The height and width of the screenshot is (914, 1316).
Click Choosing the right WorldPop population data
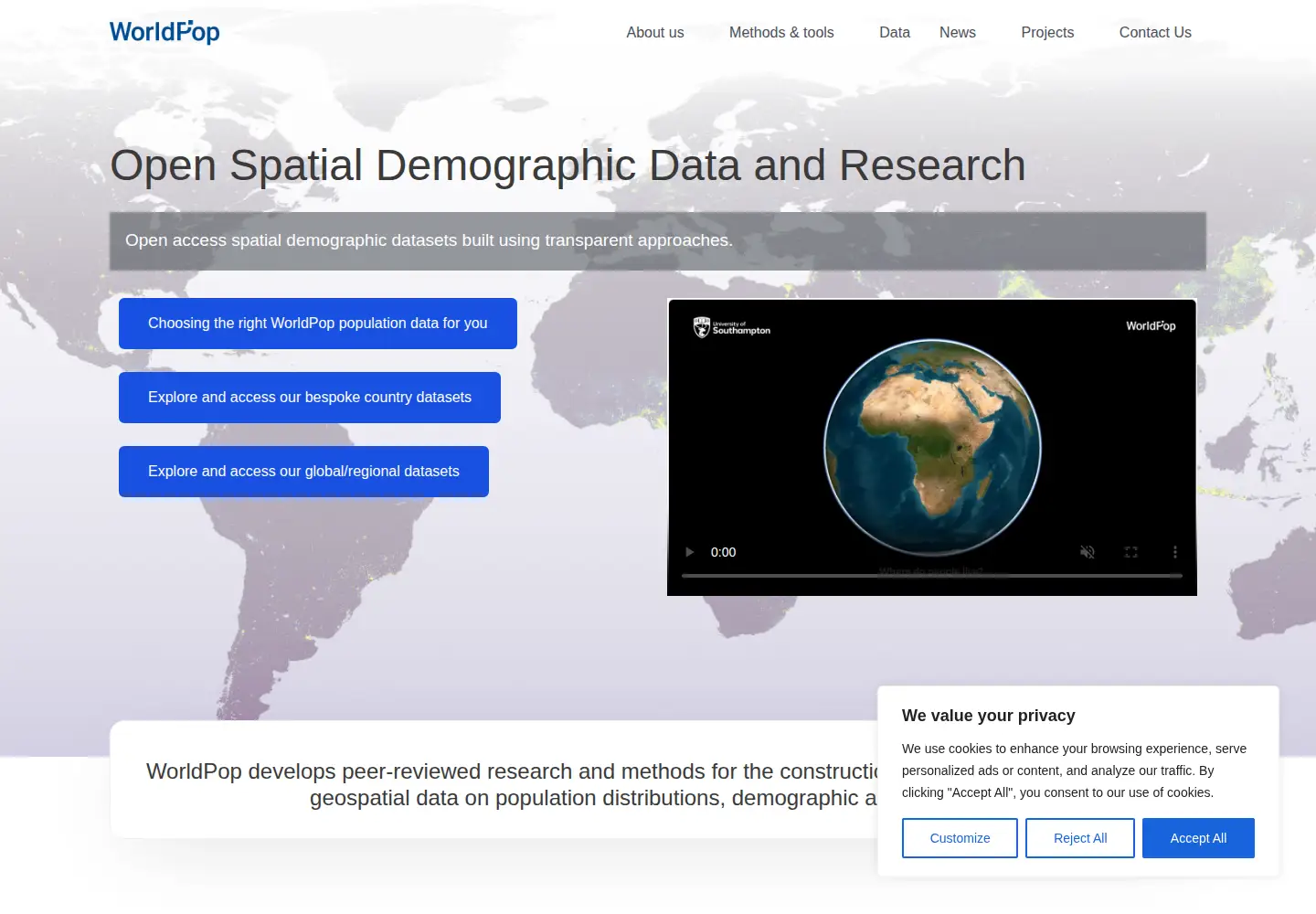318,324
